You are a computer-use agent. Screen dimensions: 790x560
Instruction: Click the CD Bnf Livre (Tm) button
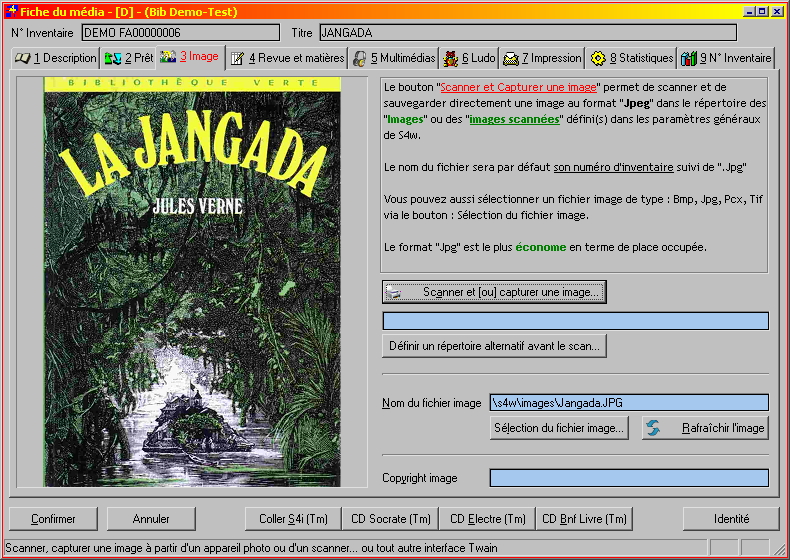pos(584,519)
